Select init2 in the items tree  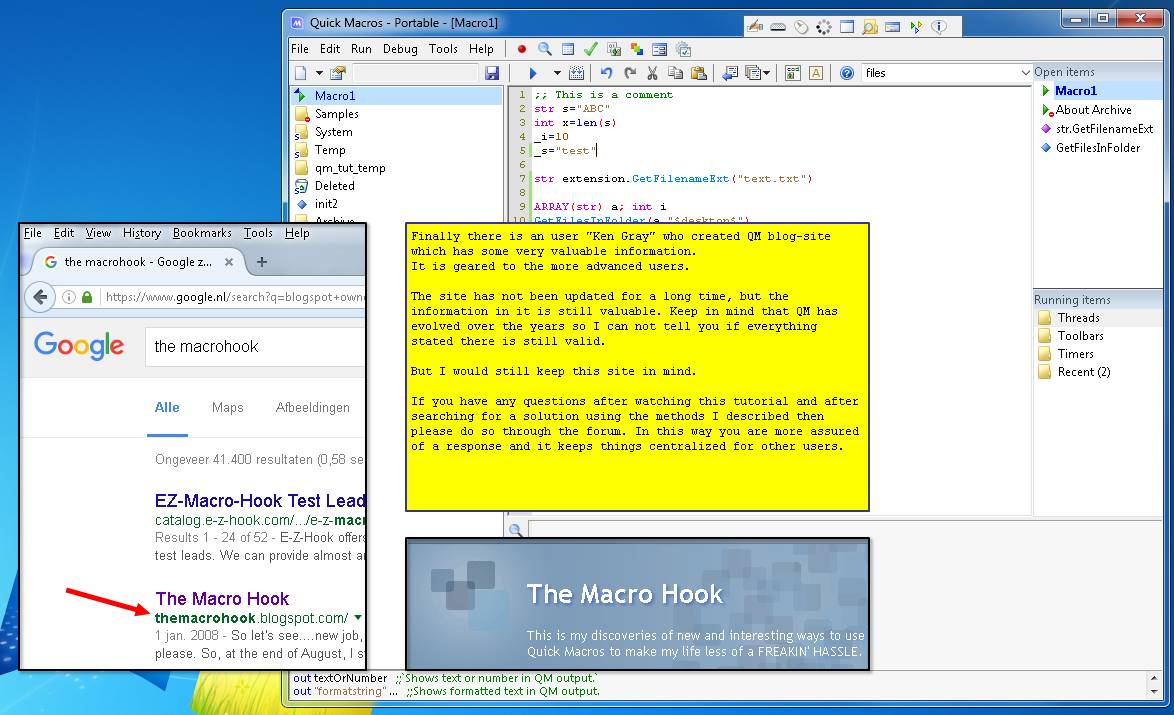coord(326,204)
